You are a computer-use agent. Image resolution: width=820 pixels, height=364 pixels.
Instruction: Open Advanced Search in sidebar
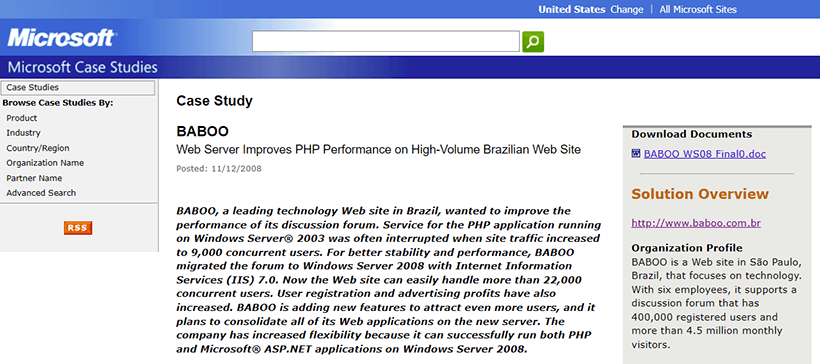41,193
